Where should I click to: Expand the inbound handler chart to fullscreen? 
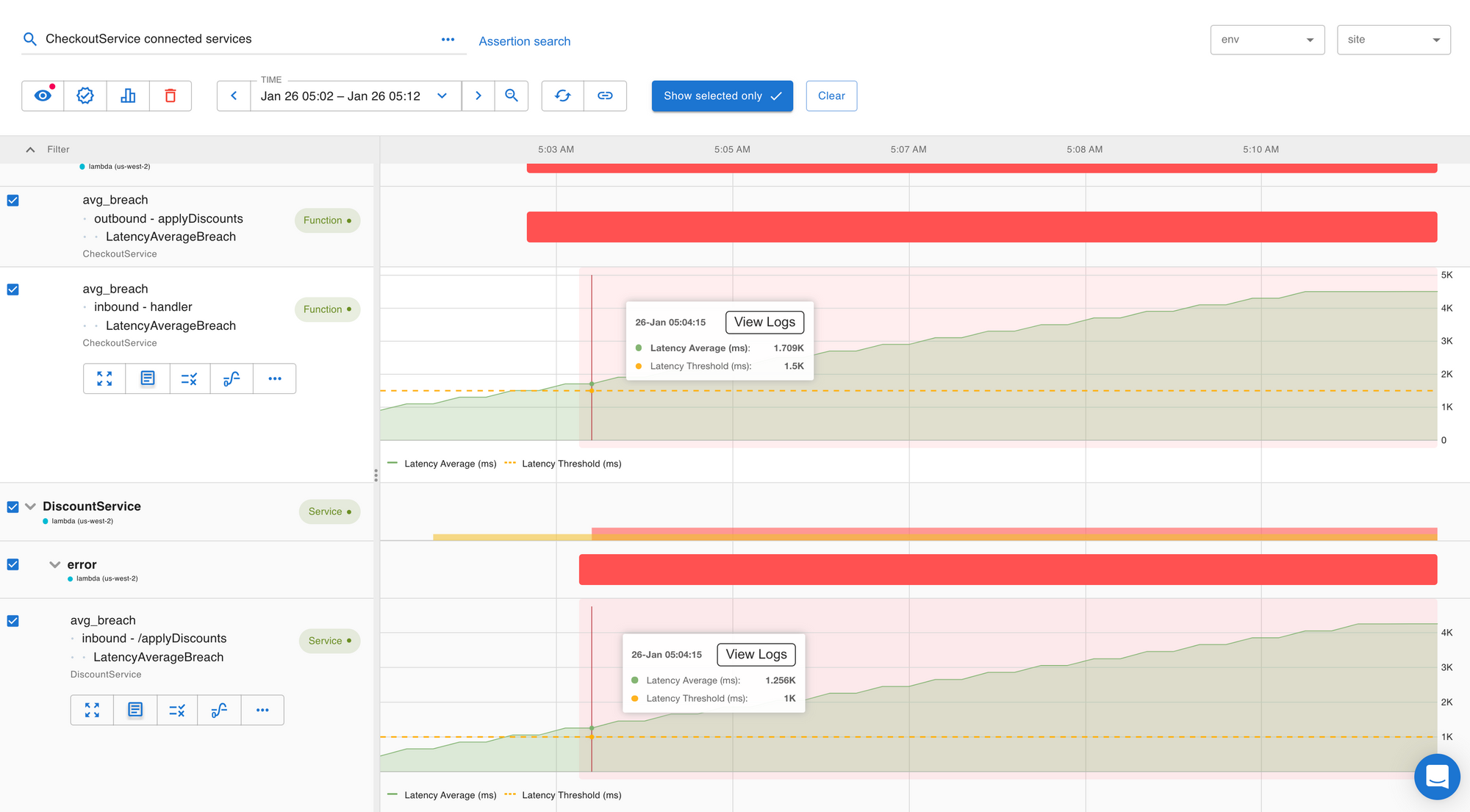(104, 378)
